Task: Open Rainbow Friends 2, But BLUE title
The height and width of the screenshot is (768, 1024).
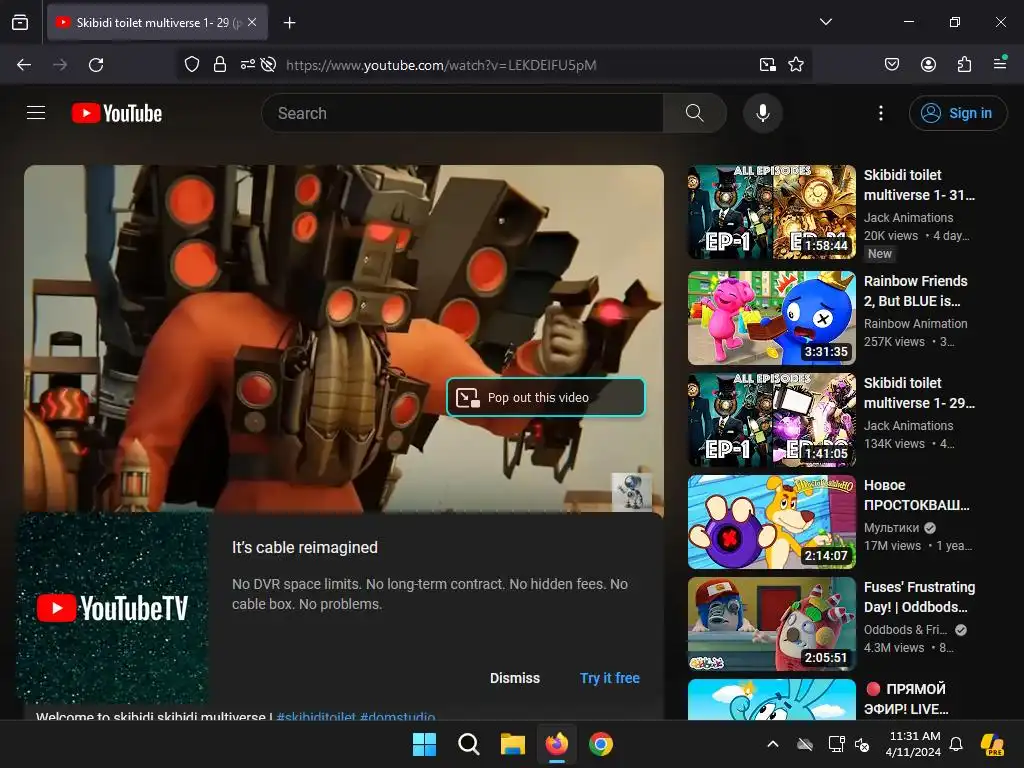Action: click(916, 291)
